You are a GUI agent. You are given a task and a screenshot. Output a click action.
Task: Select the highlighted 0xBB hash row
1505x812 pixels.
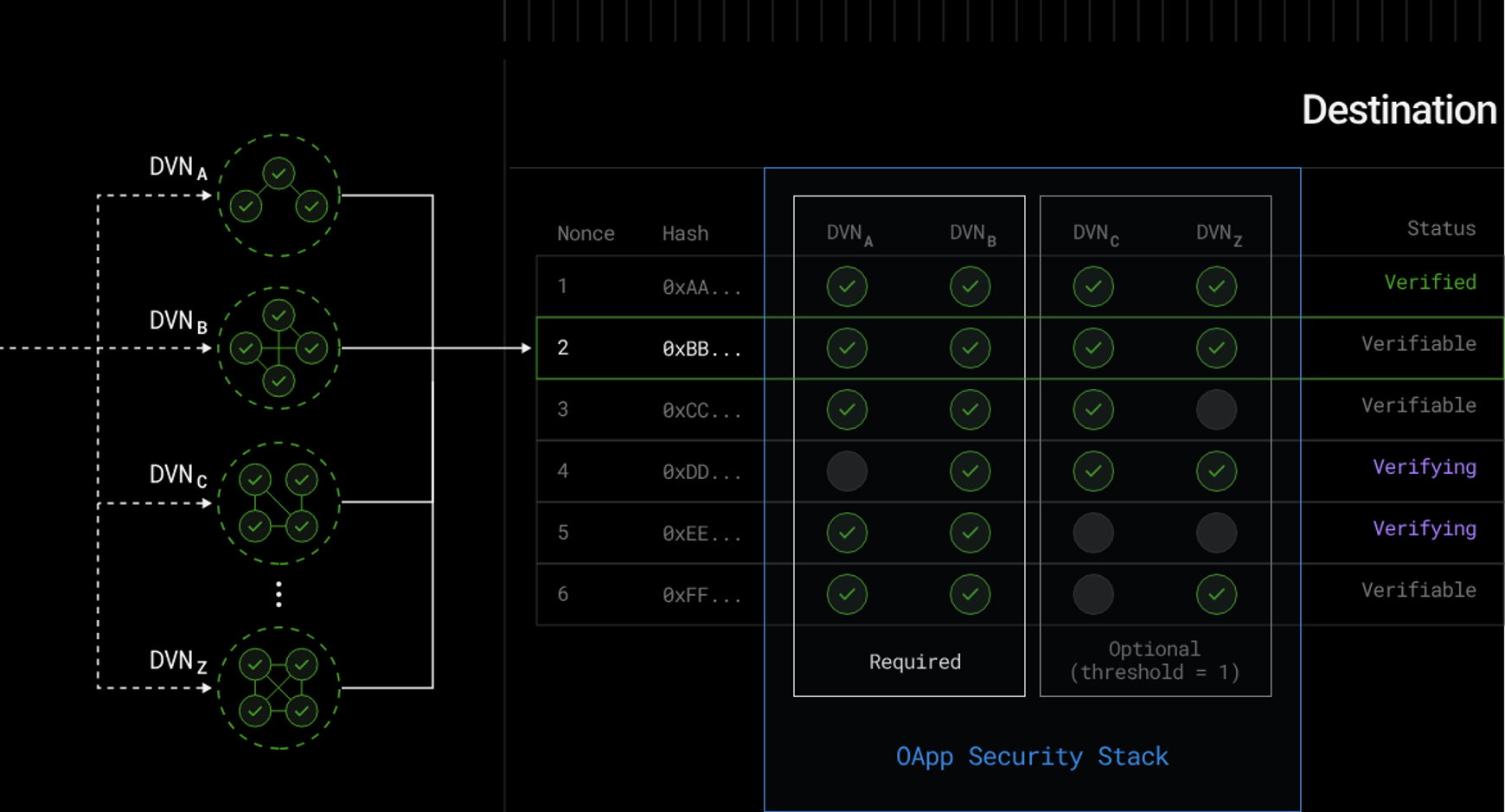point(701,348)
